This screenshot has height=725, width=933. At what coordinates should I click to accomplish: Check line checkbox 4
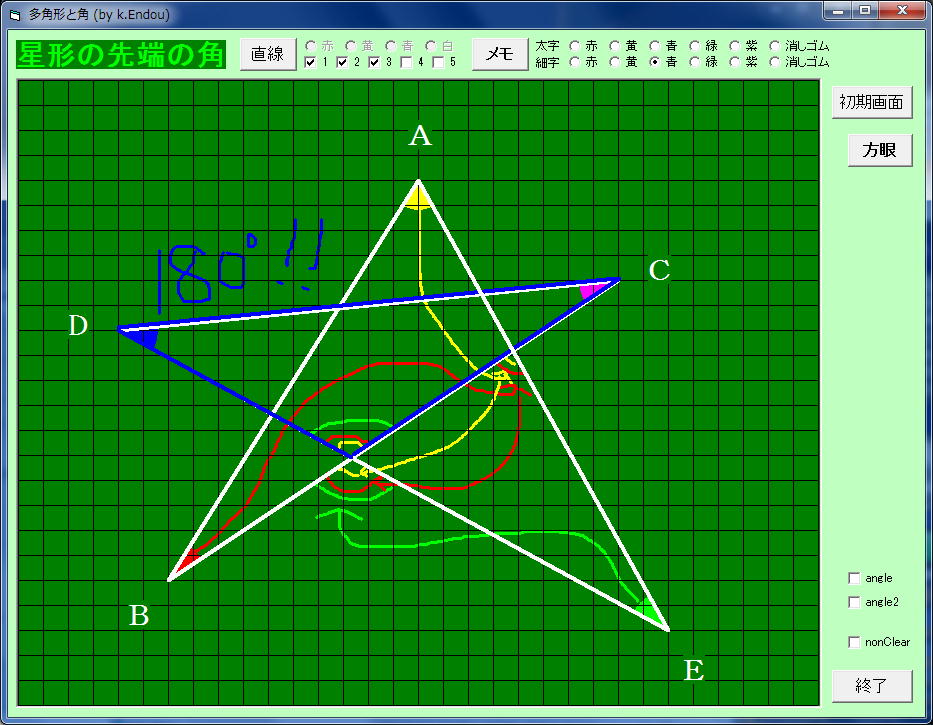406,62
